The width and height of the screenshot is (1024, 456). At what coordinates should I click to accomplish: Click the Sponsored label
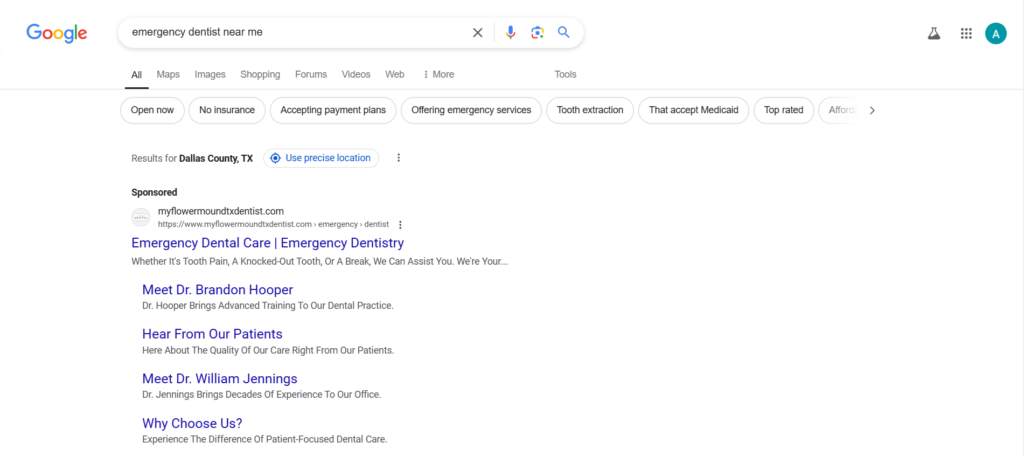(154, 193)
